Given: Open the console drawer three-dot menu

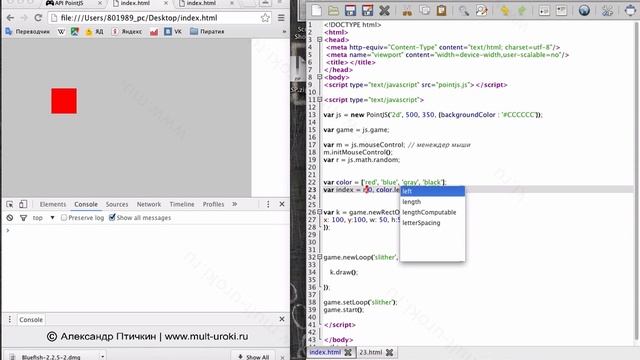Looking at the screenshot, I should pos(10,319).
